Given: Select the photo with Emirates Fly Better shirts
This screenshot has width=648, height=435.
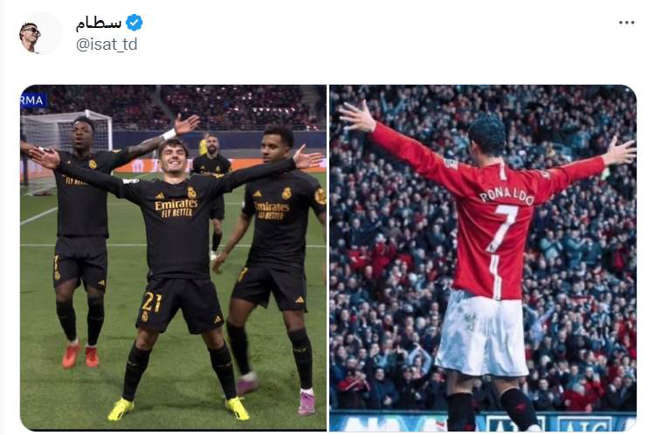Looking at the screenshot, I should click(x=173, y=258).
